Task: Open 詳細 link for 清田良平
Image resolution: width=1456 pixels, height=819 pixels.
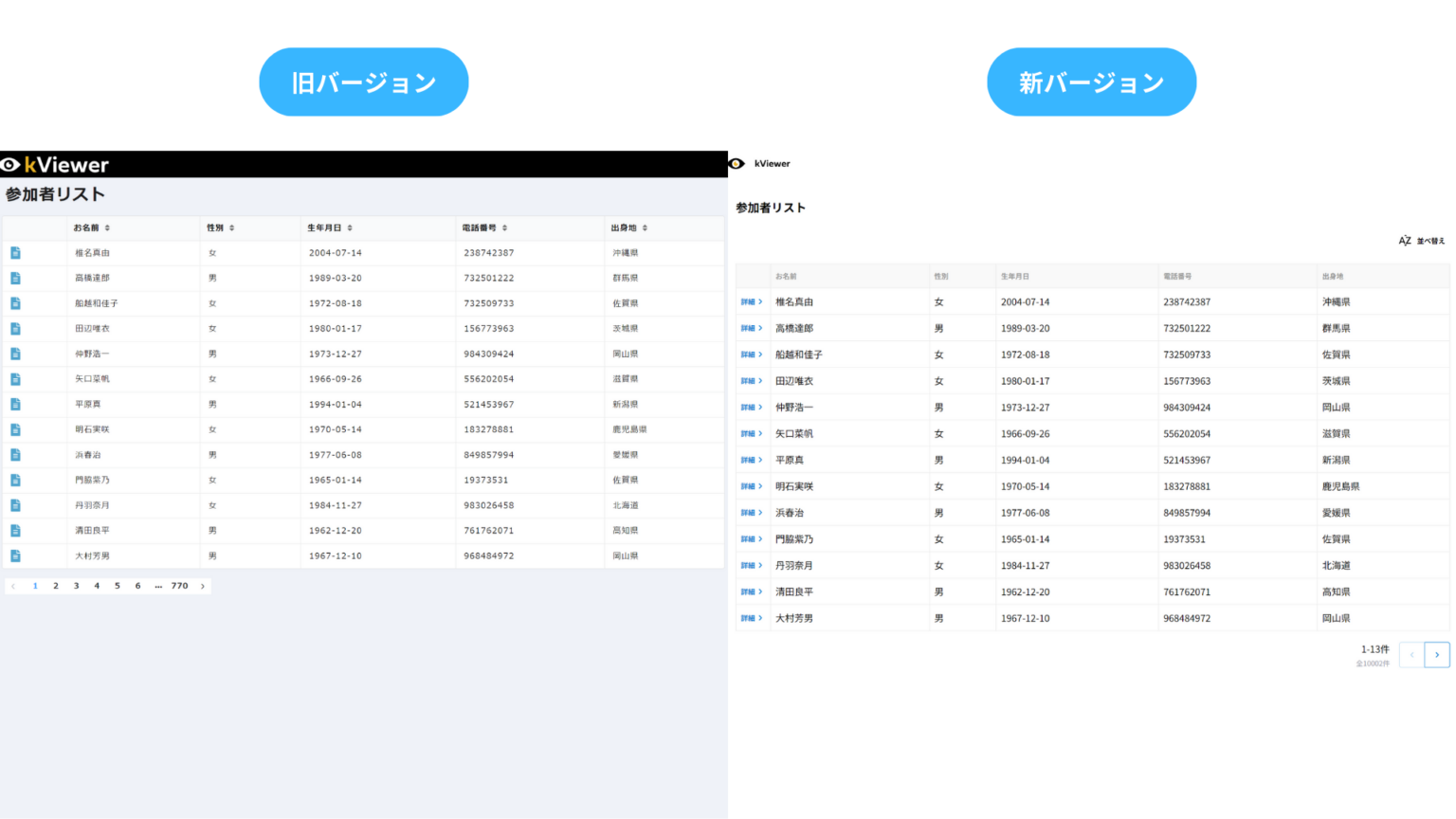Action: 752,592
